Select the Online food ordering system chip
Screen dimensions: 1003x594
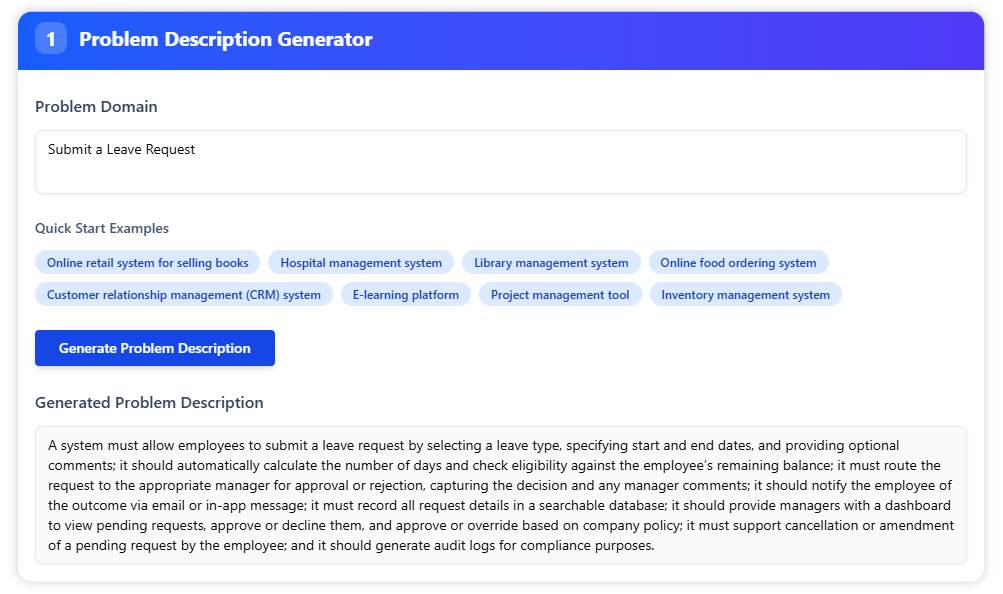click(x=738, y=263)
